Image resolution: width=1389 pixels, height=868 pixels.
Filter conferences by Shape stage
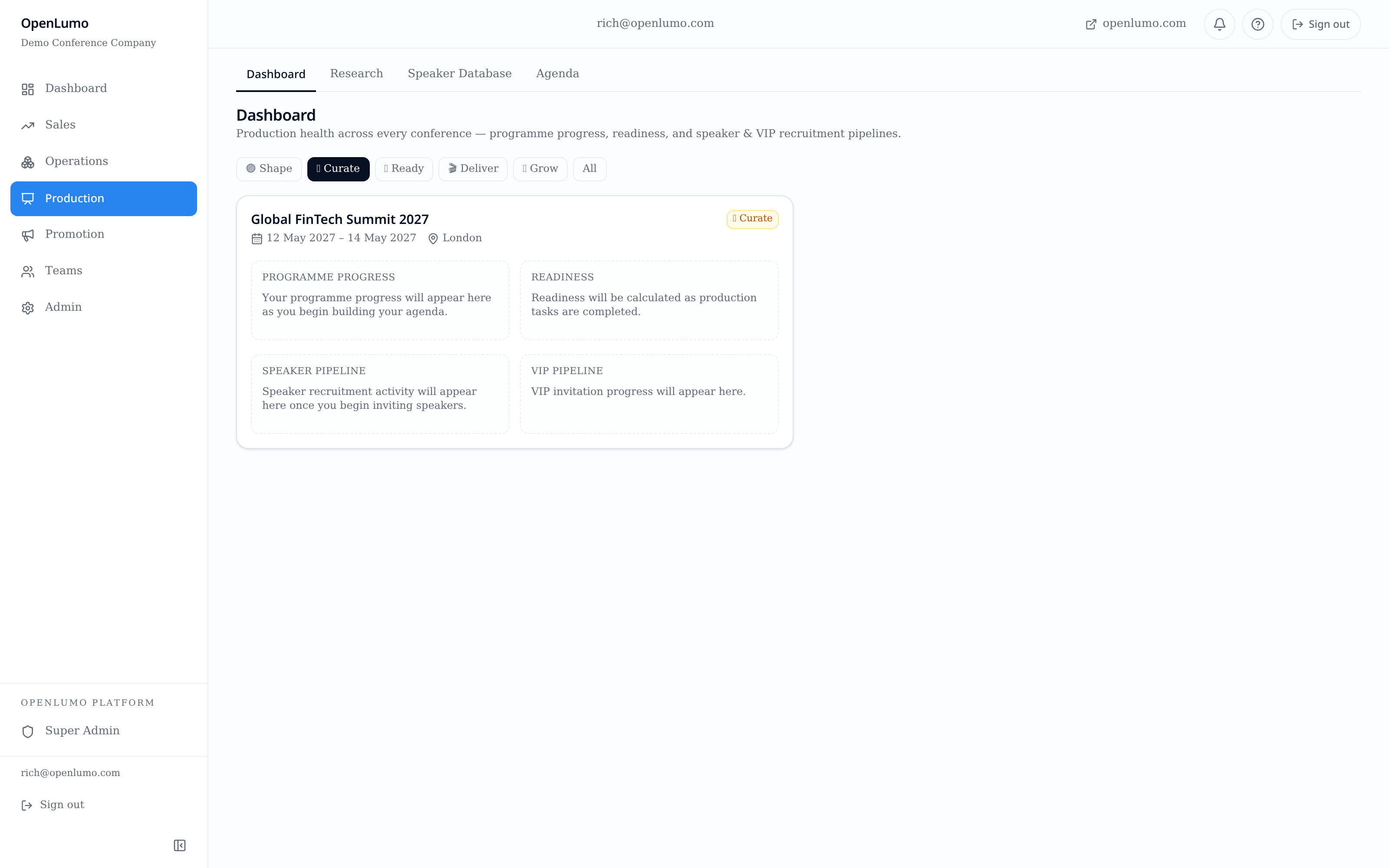pyautogui.click(x=269, y=169)
